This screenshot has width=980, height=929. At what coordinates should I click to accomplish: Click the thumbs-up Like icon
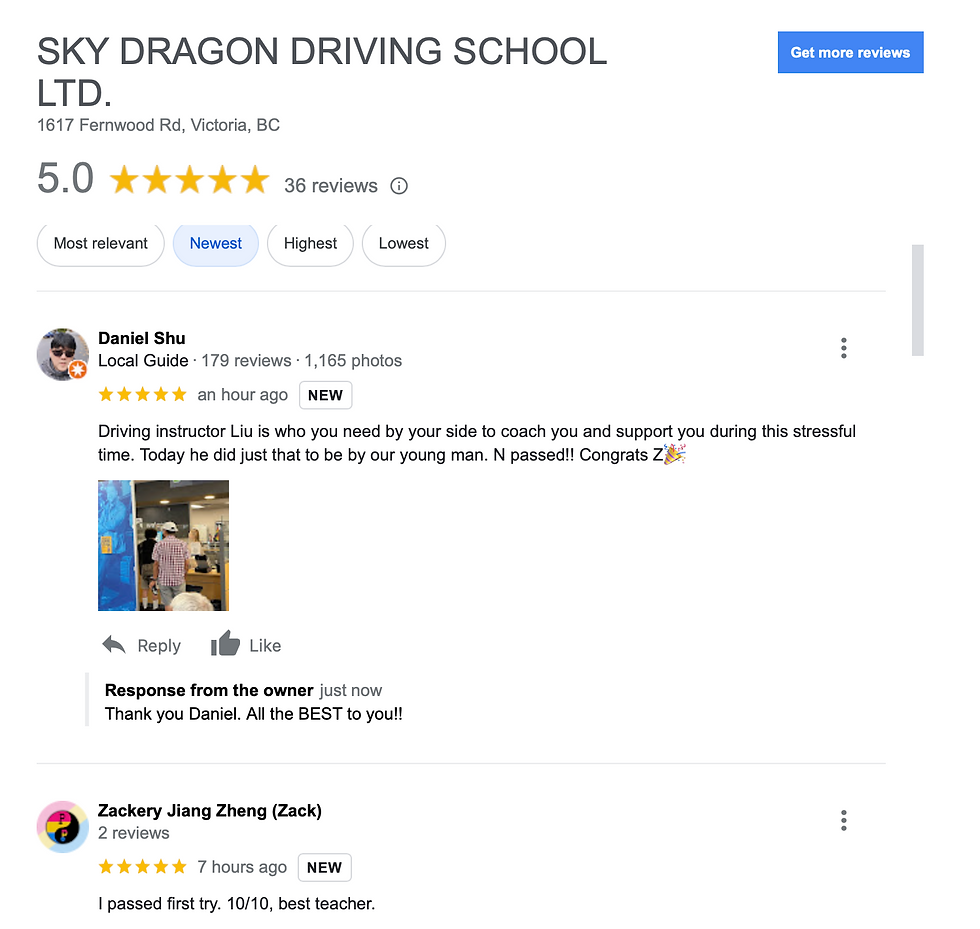(x=225, y=643)
